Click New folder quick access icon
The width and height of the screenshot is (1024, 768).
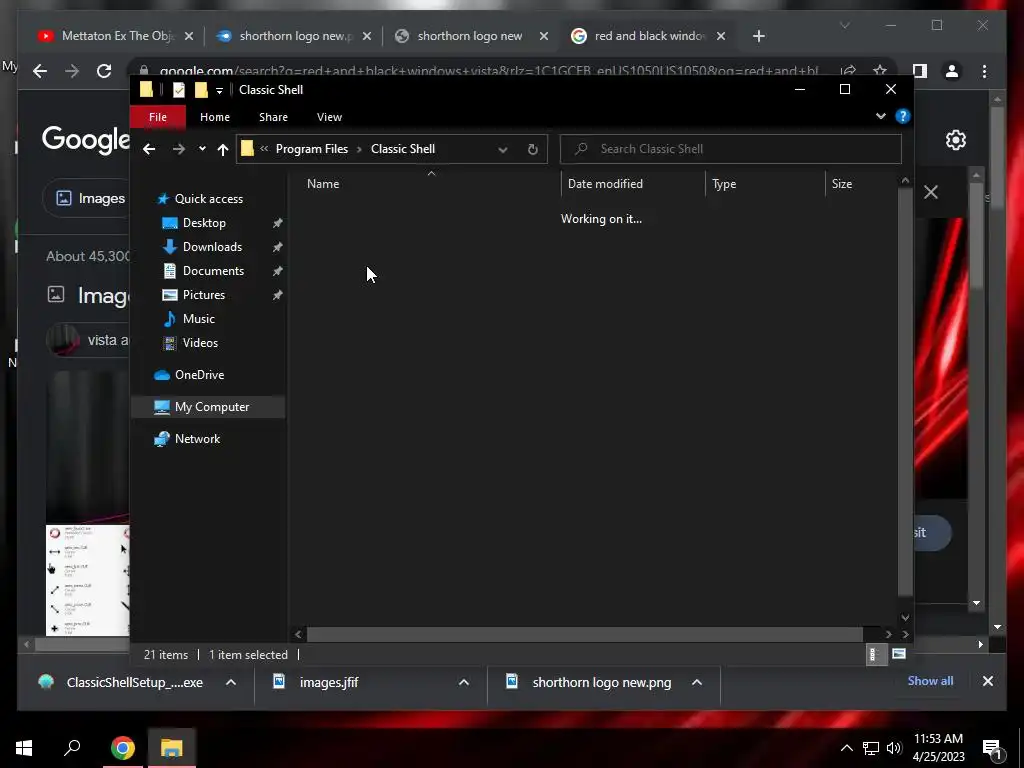point(201,90)
